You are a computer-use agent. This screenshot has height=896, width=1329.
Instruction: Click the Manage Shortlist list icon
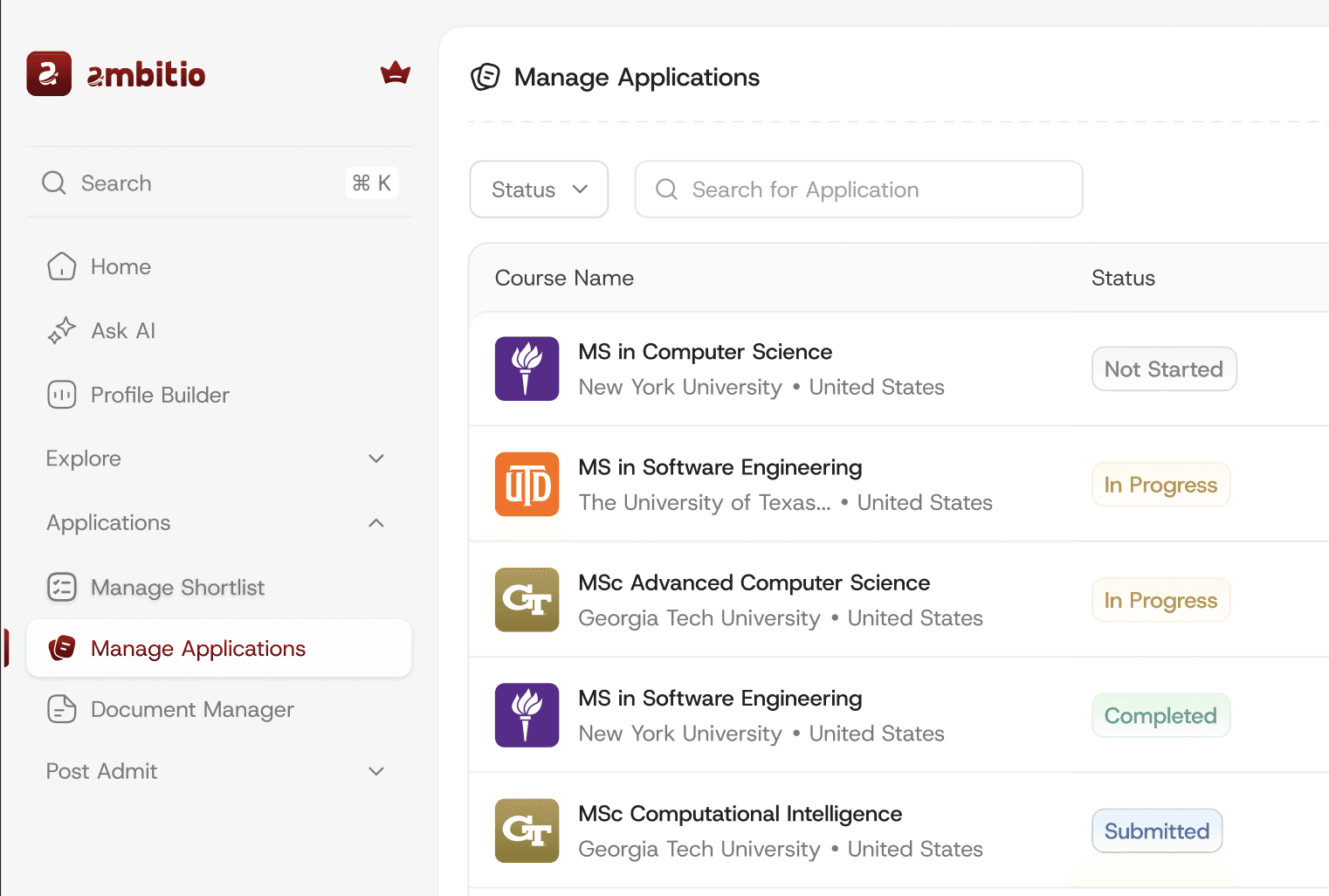[61, 587]
